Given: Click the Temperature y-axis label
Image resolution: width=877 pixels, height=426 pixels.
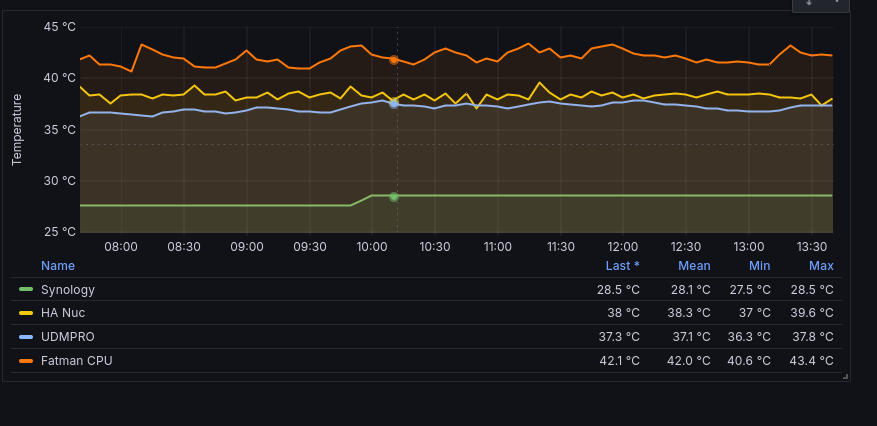Looking at the screenshot, I should (x=17, y=129).
